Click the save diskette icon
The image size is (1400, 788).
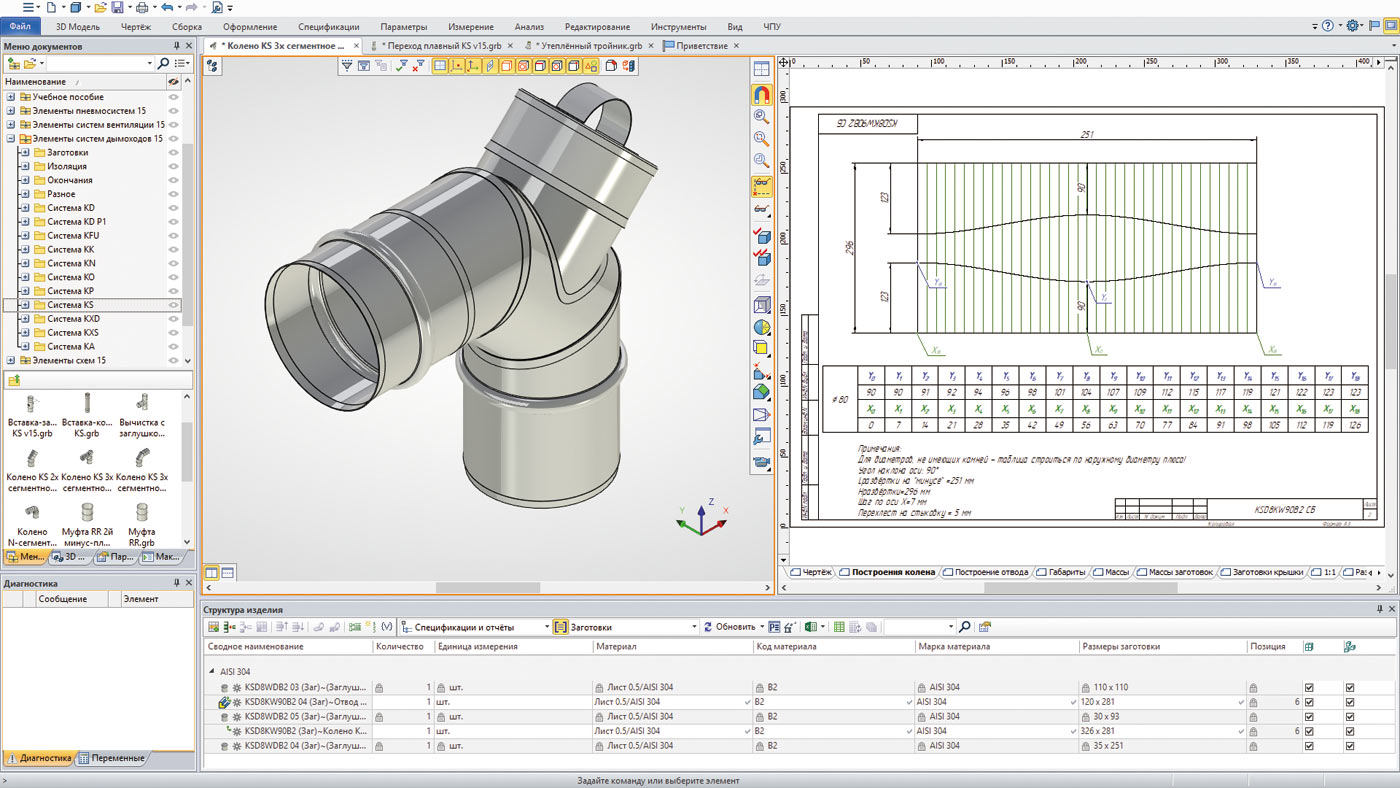[x=118, y=7]
